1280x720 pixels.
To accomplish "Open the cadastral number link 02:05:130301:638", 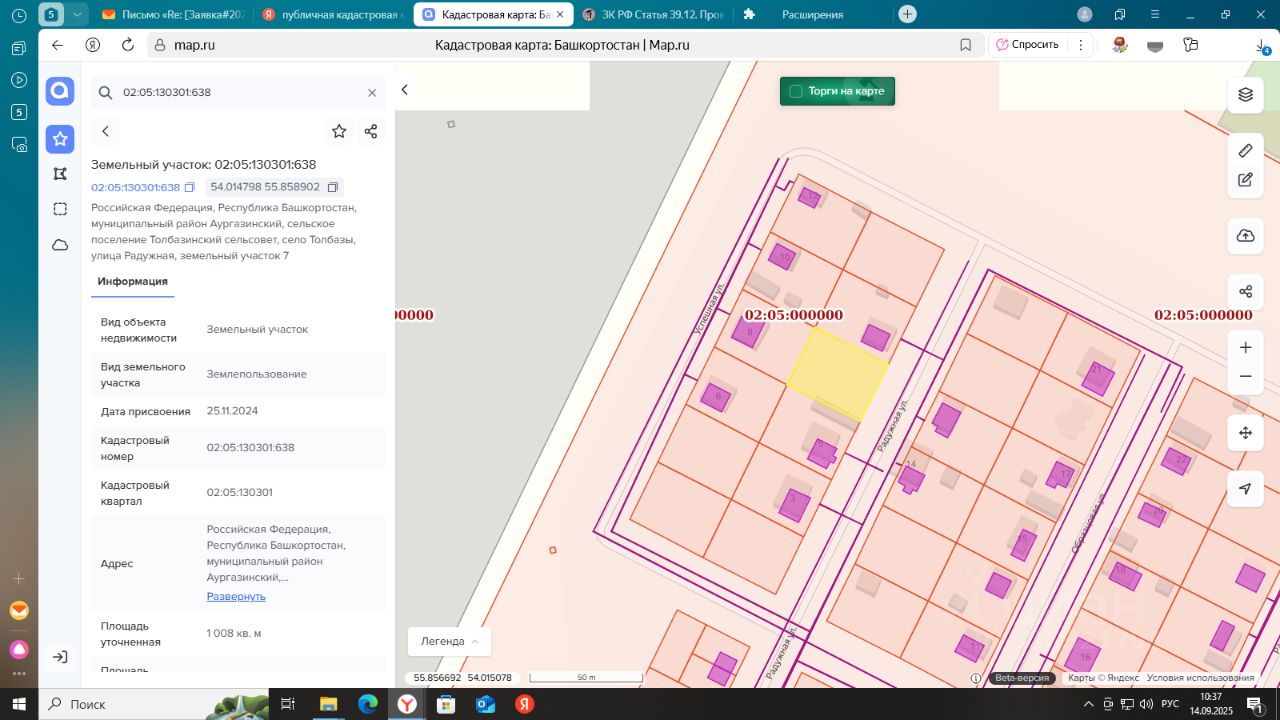I will click(135, 187).
